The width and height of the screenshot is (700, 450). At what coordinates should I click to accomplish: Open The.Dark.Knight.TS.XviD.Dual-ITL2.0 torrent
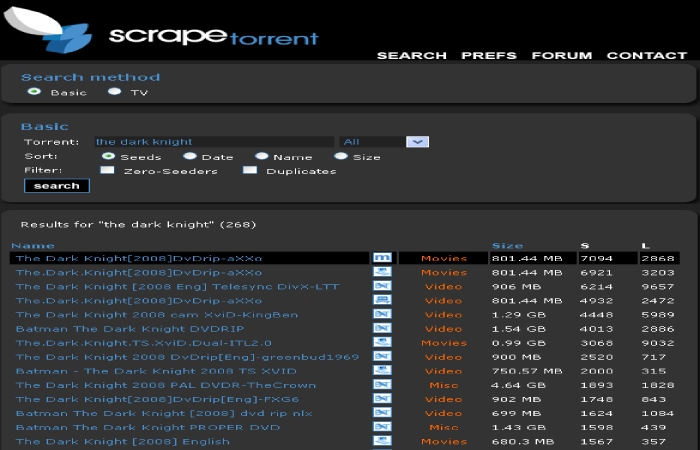pos(144,343)
